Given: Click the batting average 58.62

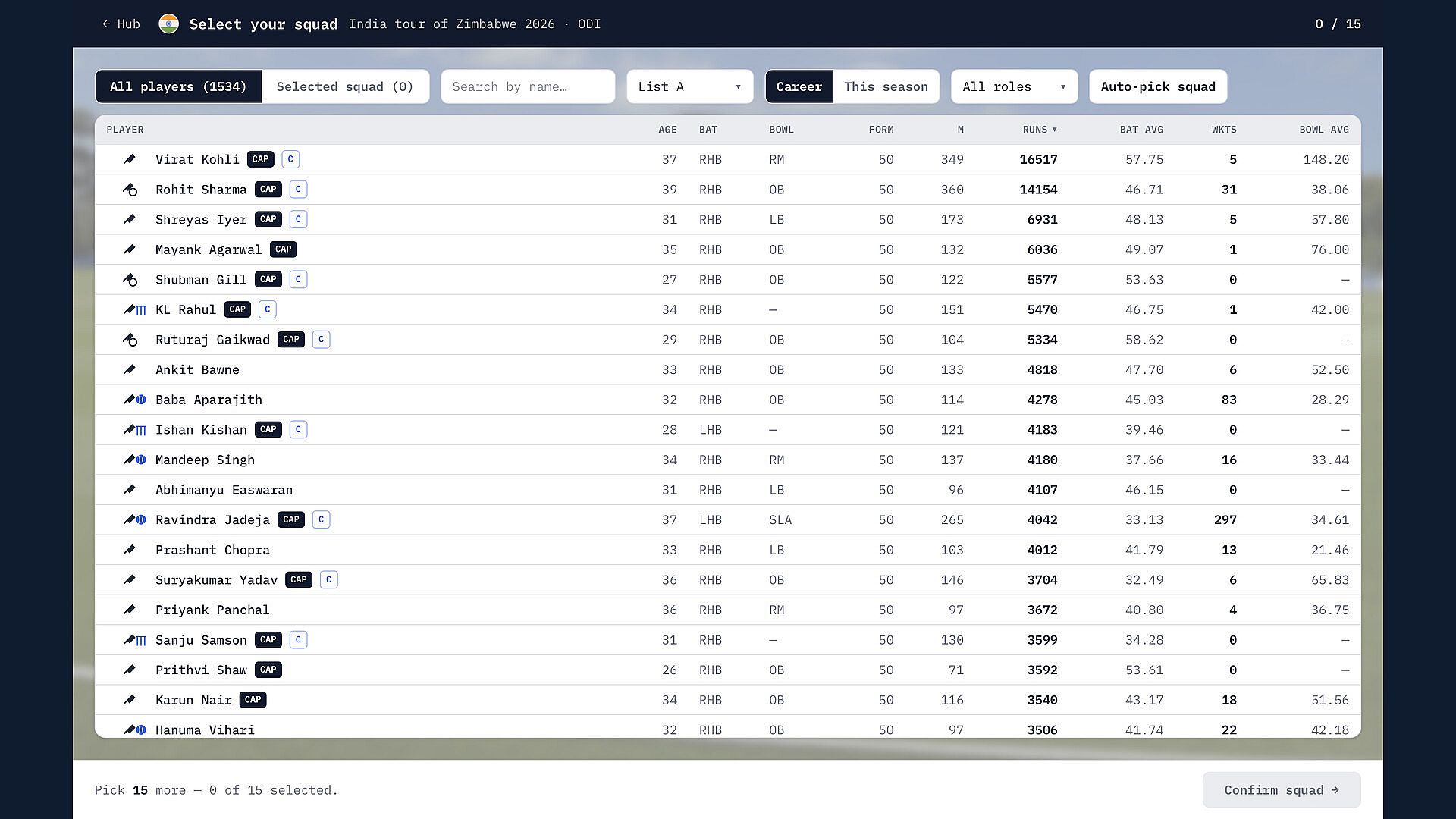Looking at the screenshot, I should click(1144, 340).
